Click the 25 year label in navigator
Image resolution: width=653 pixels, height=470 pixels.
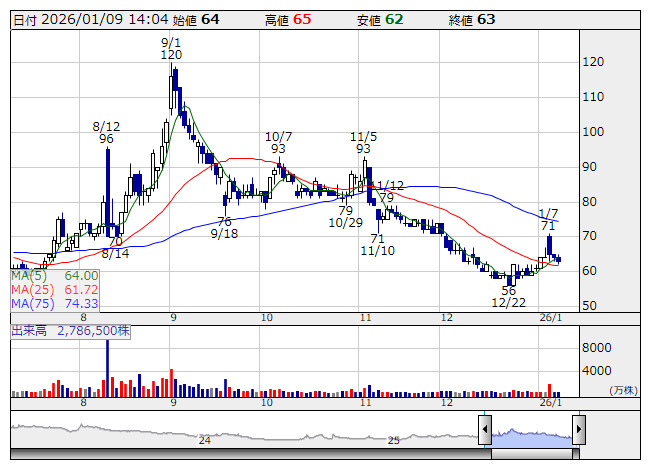(393, 440)
